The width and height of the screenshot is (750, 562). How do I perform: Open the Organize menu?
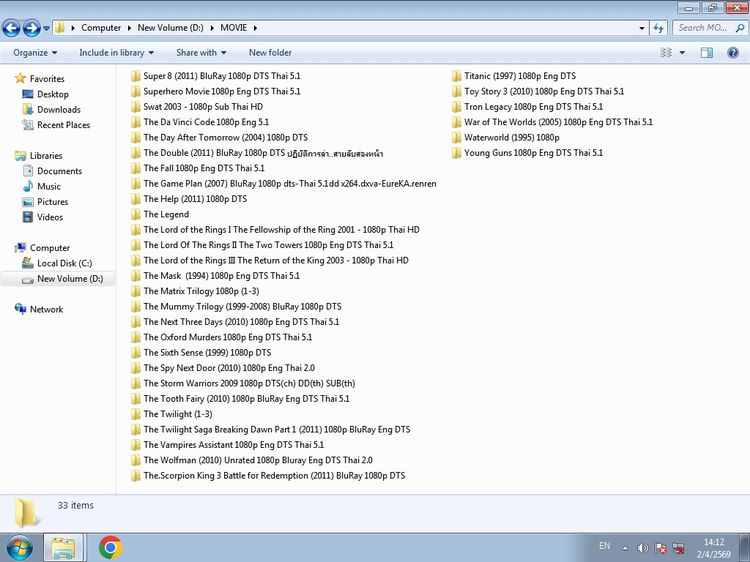point(35,53)
